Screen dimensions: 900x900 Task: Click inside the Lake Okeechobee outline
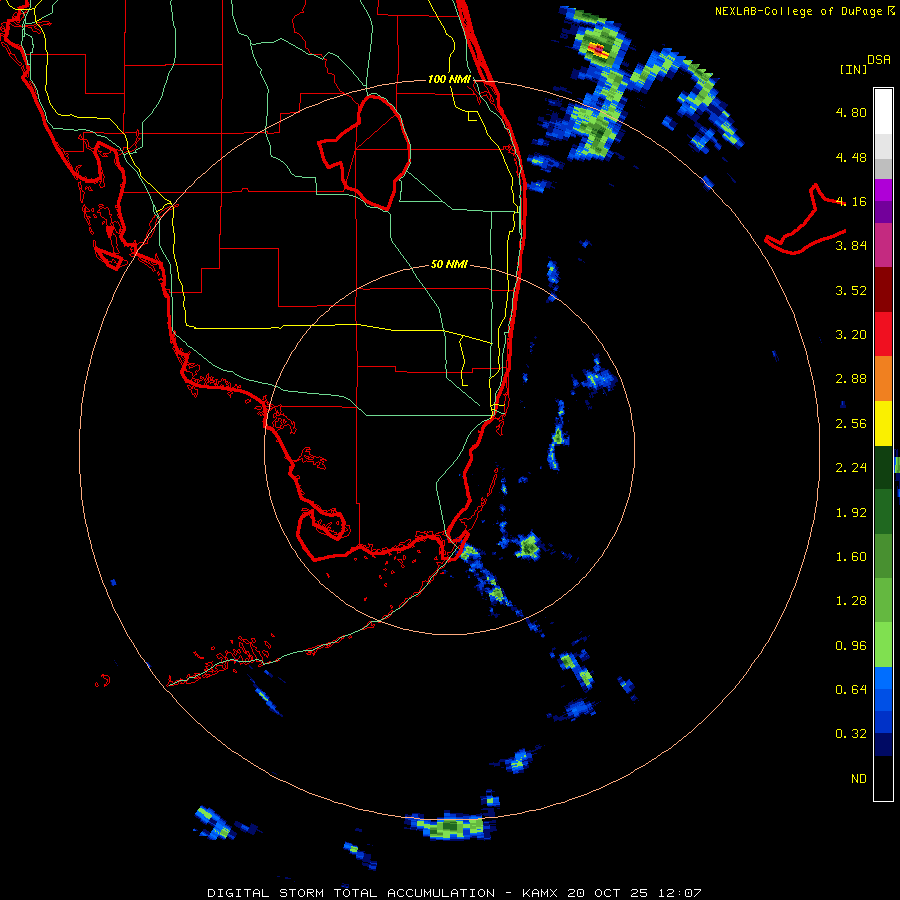[x=373, y=152]
